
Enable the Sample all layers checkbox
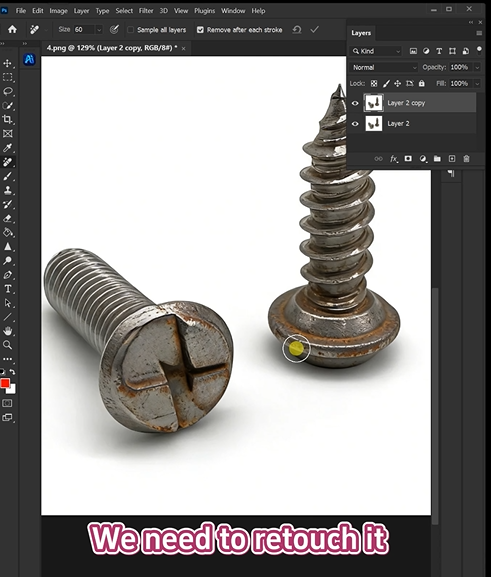(130, 30)
